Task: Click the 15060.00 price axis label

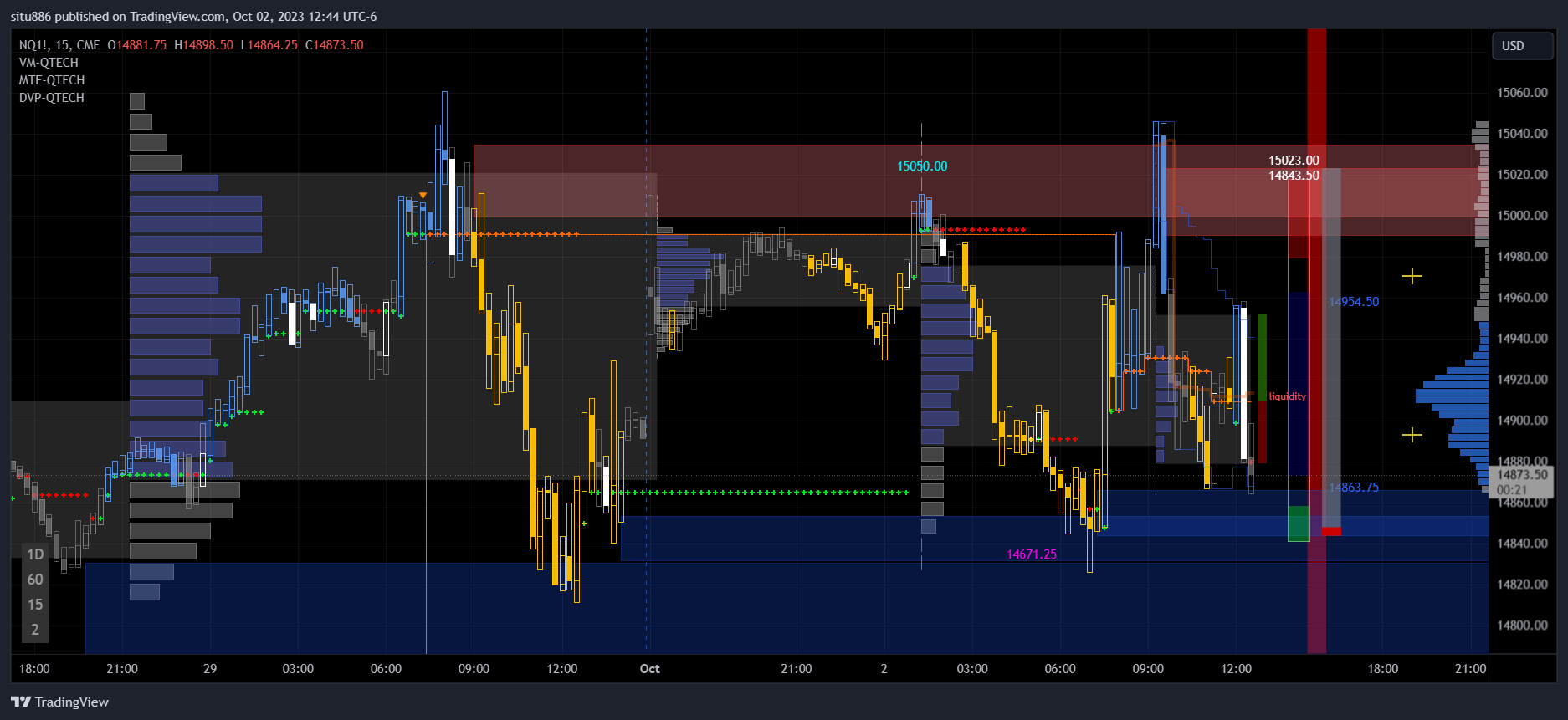Action: click(1522, 93)
